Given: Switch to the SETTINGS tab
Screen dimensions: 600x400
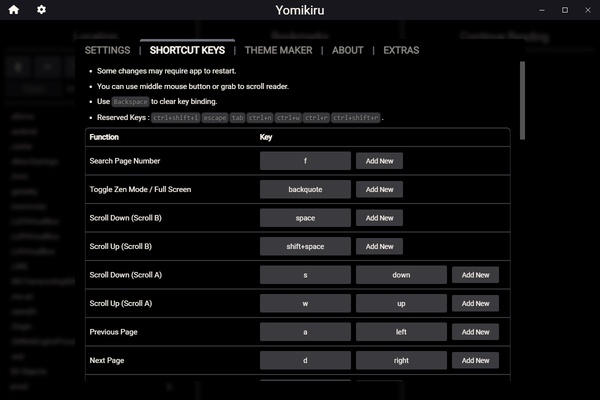Looking at the screenshot, I should (108, 50).
